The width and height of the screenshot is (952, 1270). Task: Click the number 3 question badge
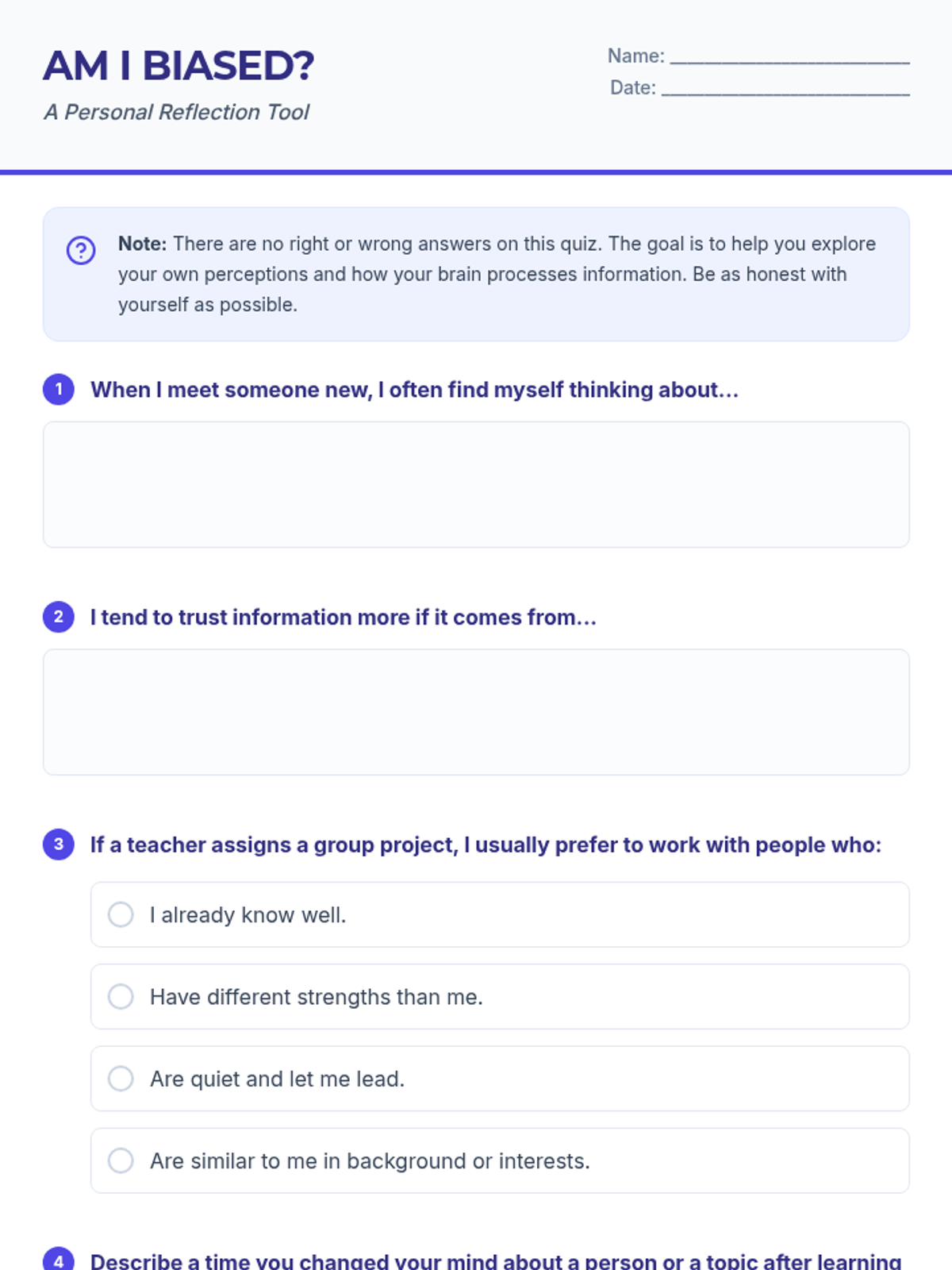(59, 845)
